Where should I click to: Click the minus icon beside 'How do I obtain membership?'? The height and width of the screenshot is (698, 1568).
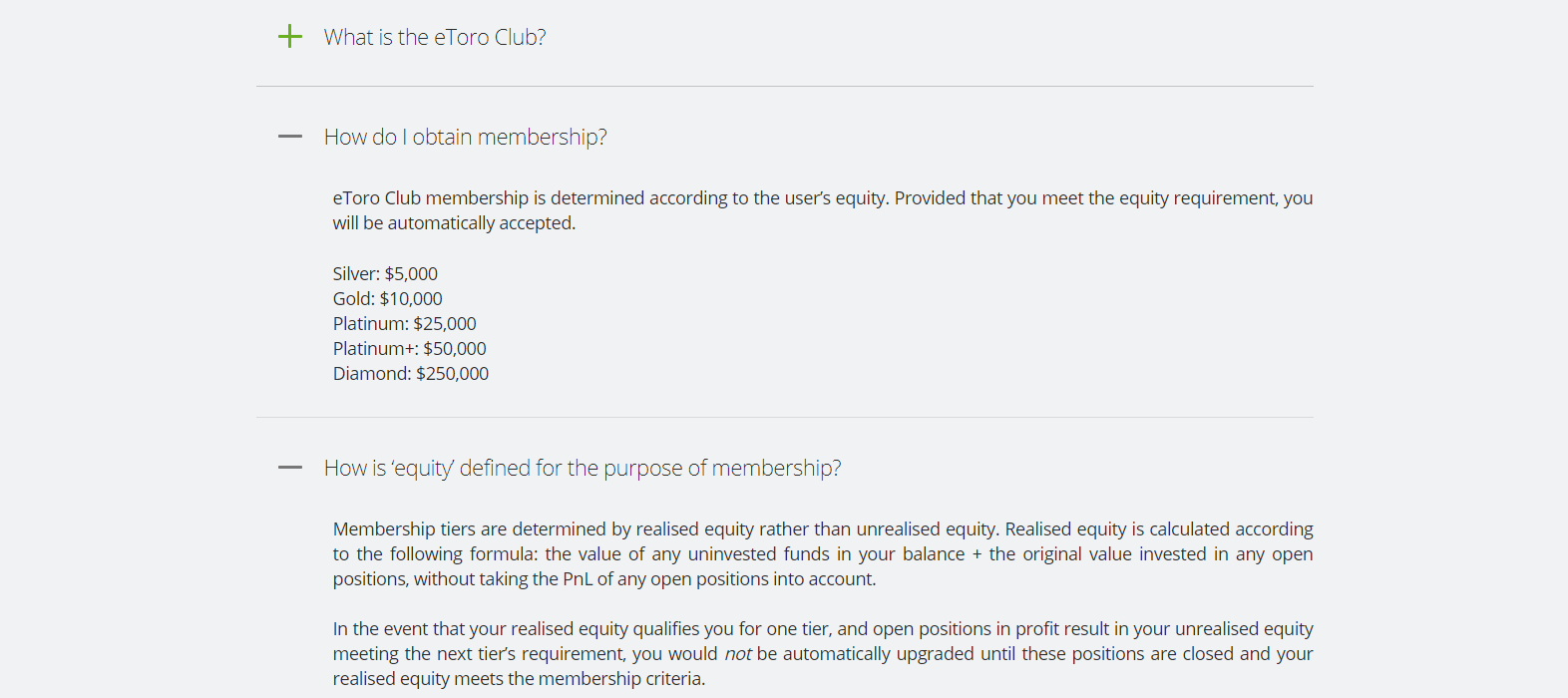click(x=289, y=136)
